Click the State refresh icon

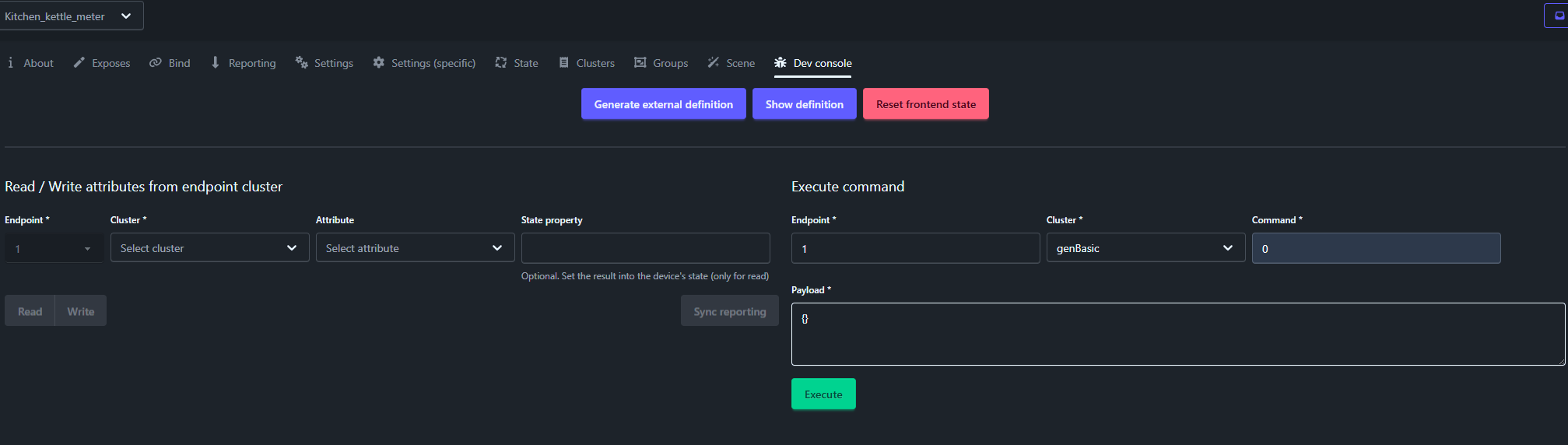click(501, 63)
